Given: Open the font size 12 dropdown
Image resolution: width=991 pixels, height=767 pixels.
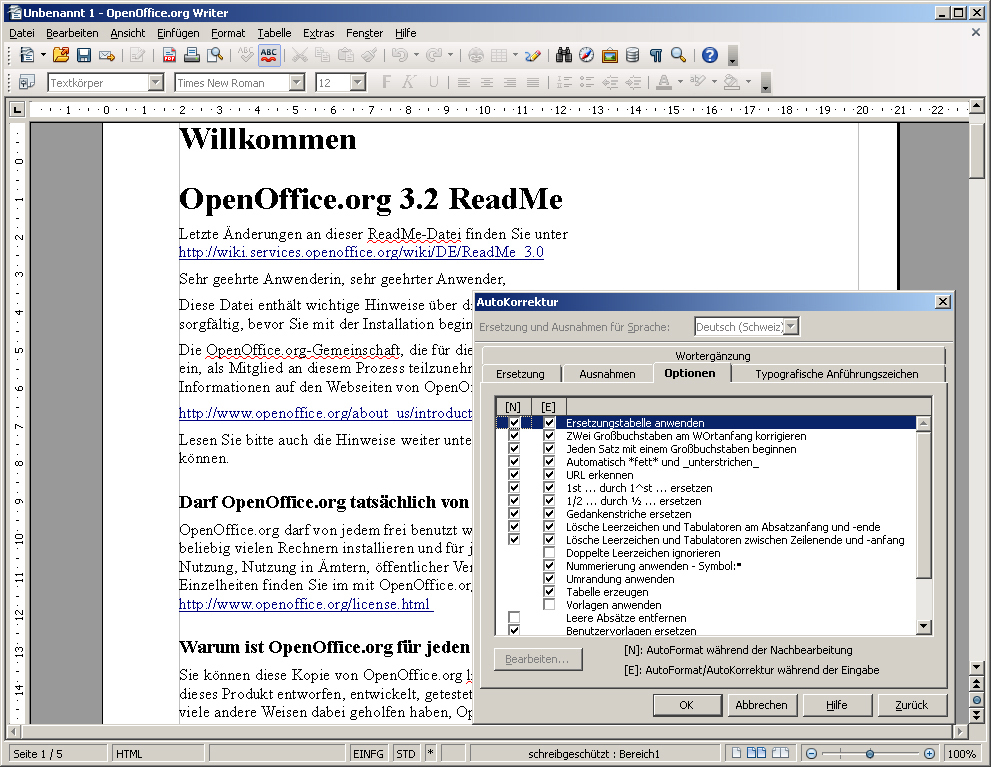Looking at the screenshot, I should coord(358,82).
